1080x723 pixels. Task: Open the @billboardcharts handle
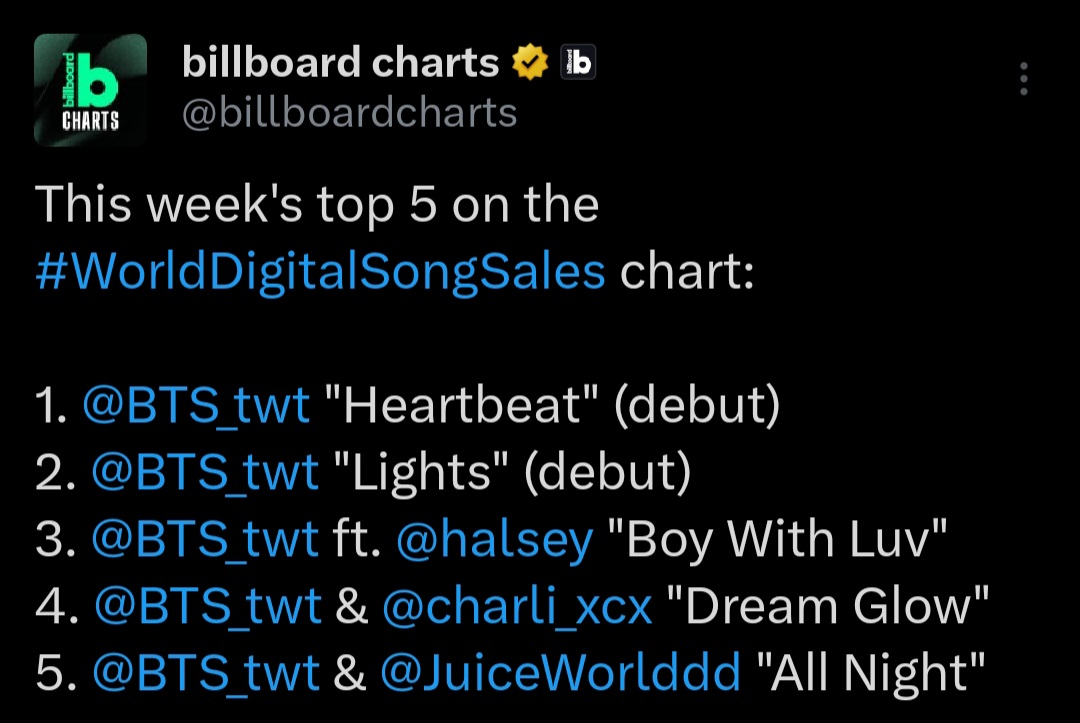point(349,112)
